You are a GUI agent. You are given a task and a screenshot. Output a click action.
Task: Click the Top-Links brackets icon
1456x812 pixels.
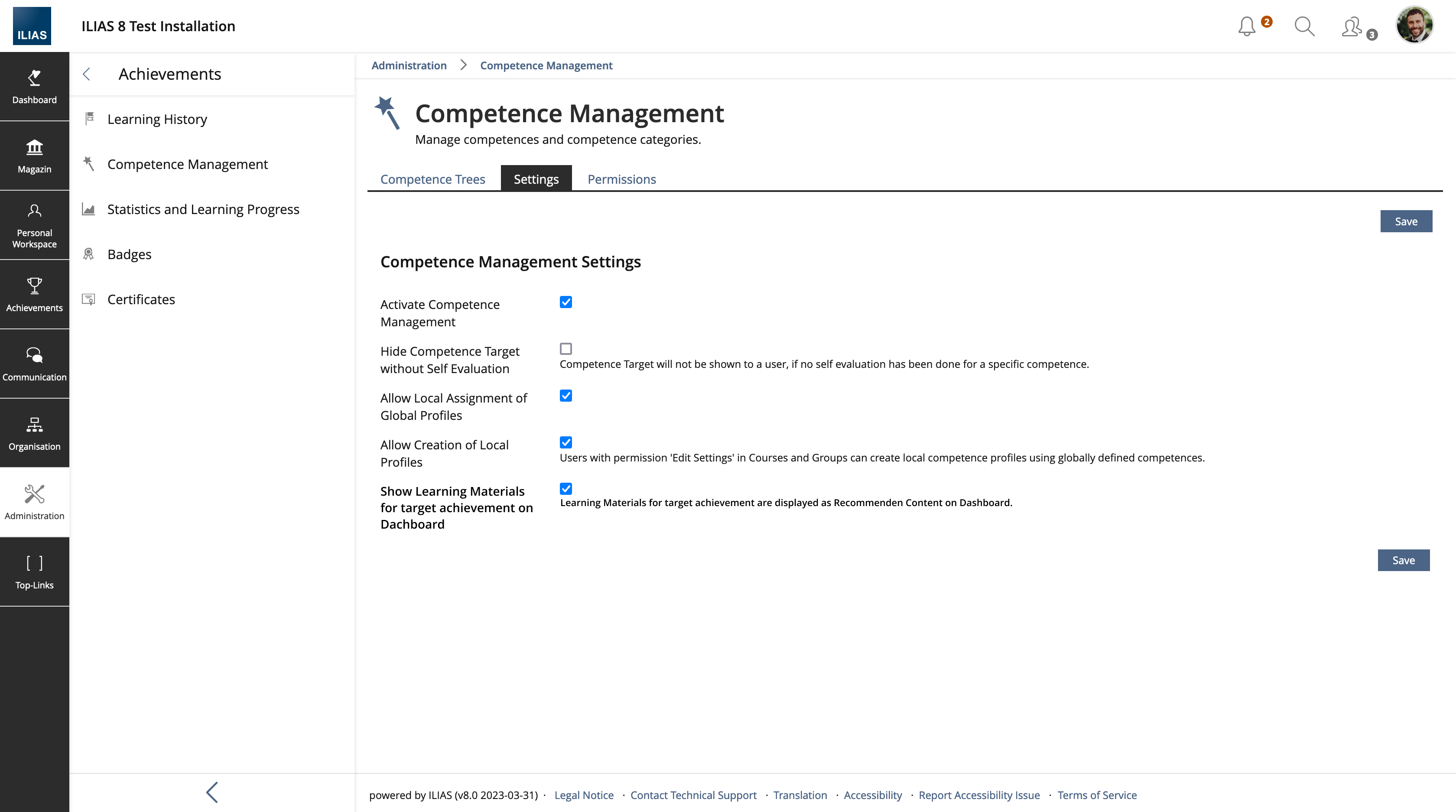point(35,571)
